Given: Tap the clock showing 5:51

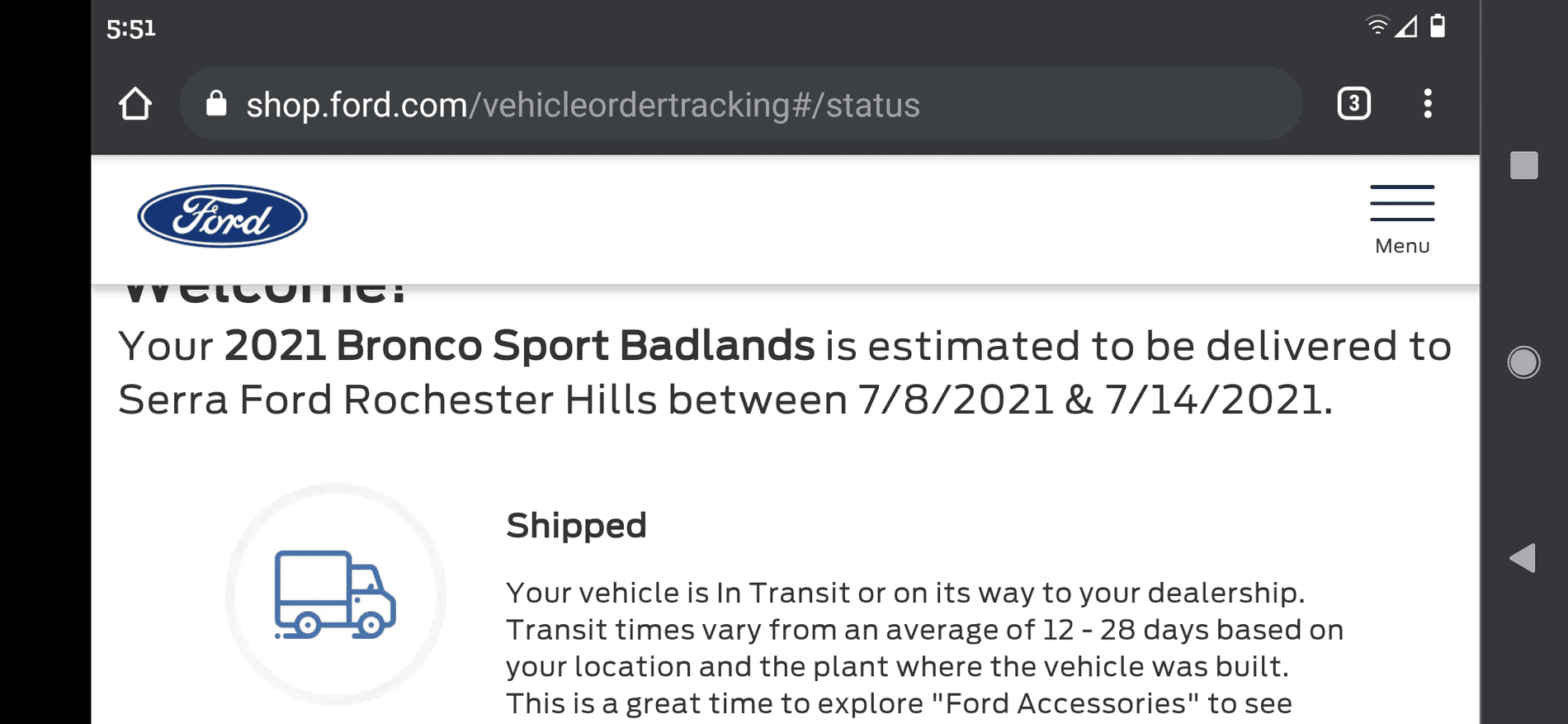Looking at the screenshot, I should point(130,26).
